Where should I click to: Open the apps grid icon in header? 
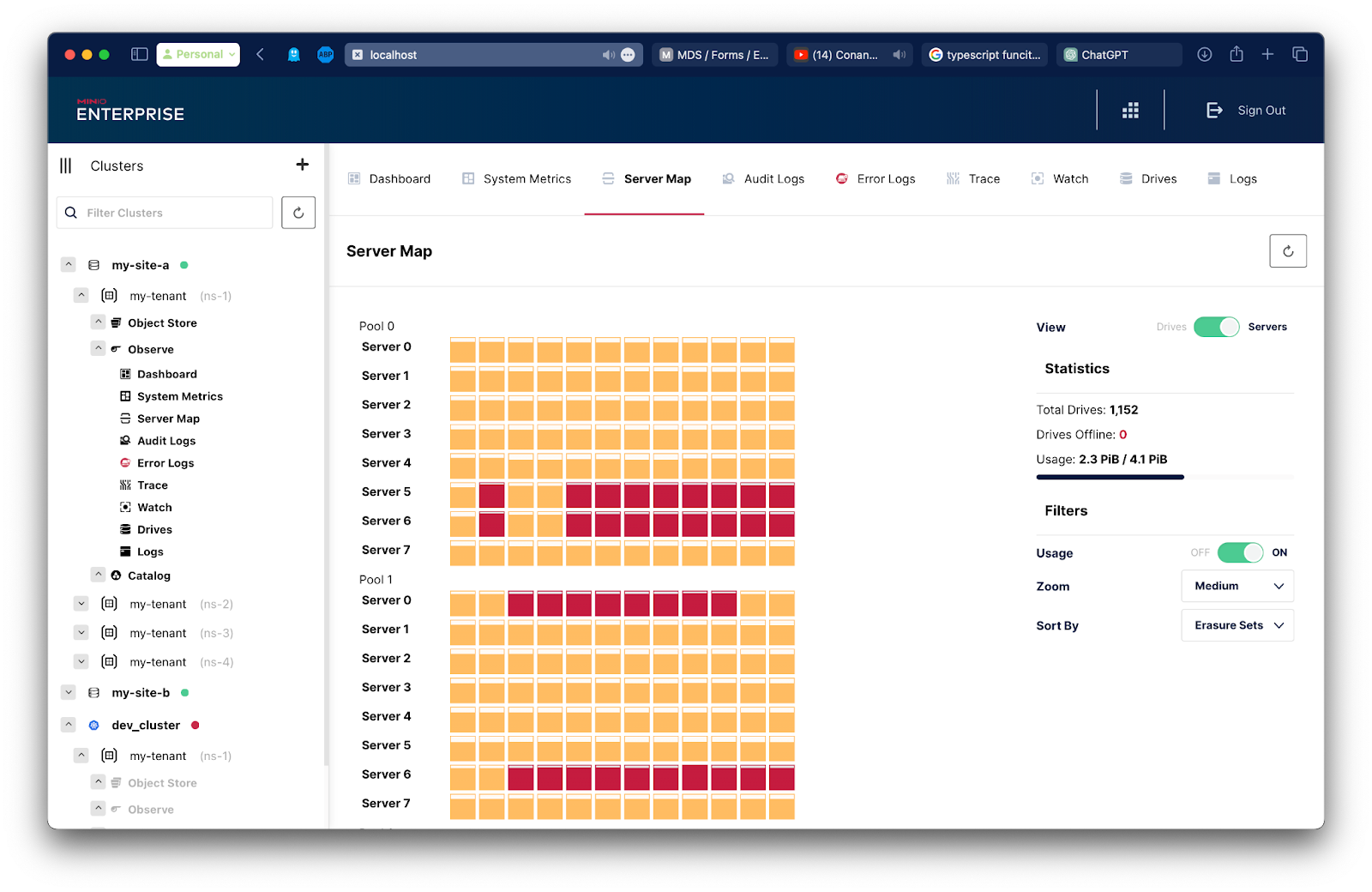point(1130,111)
